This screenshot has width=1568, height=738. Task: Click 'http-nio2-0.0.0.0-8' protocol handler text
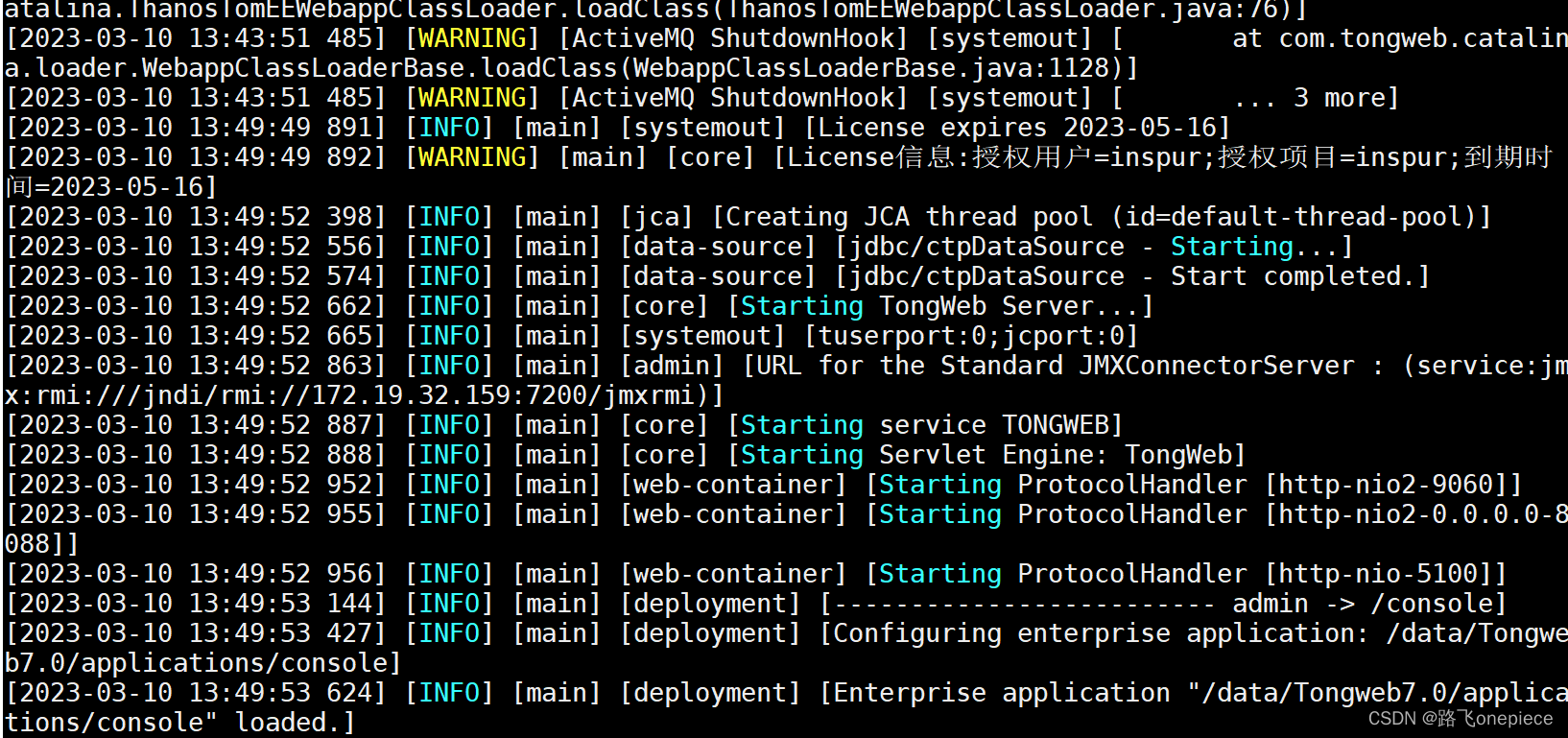[1423, 514]
